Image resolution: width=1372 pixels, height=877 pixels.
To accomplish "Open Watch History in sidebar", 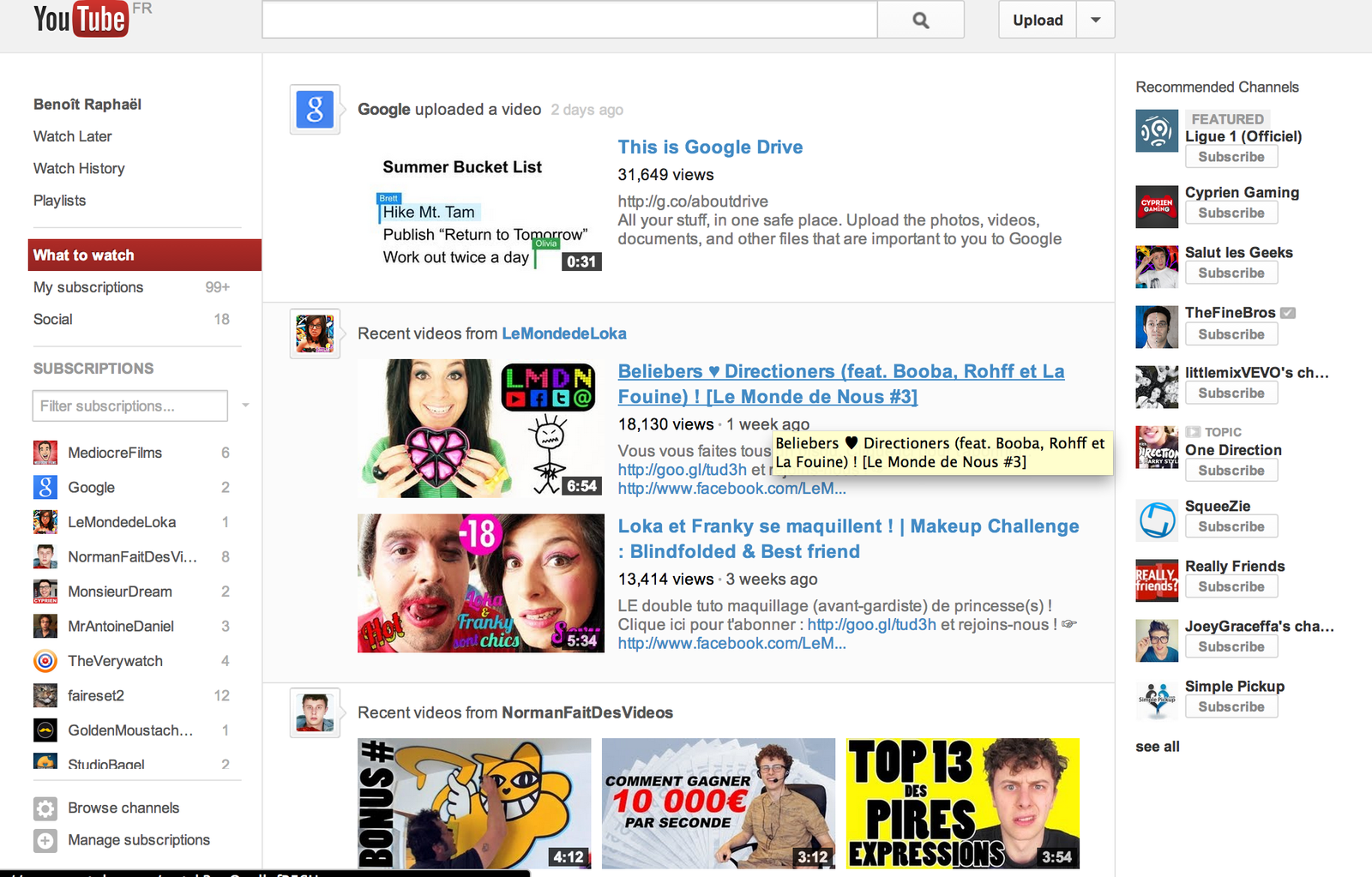I will click(x=79, y=169).
